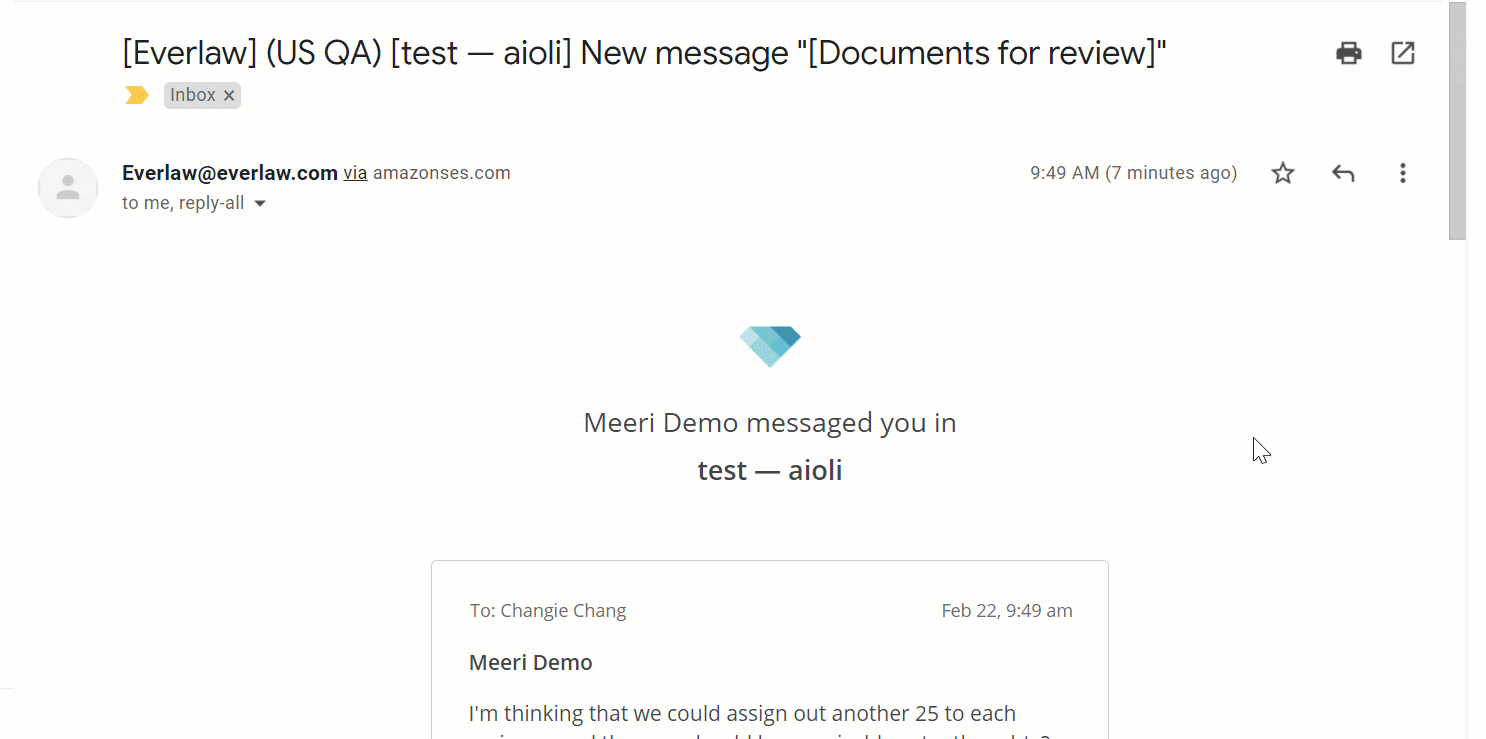This screenshot has height=739, width=1486.
Task: Click the vertical scrollbar thumb
Action: pyautogui.click(x=1457, y=120)
